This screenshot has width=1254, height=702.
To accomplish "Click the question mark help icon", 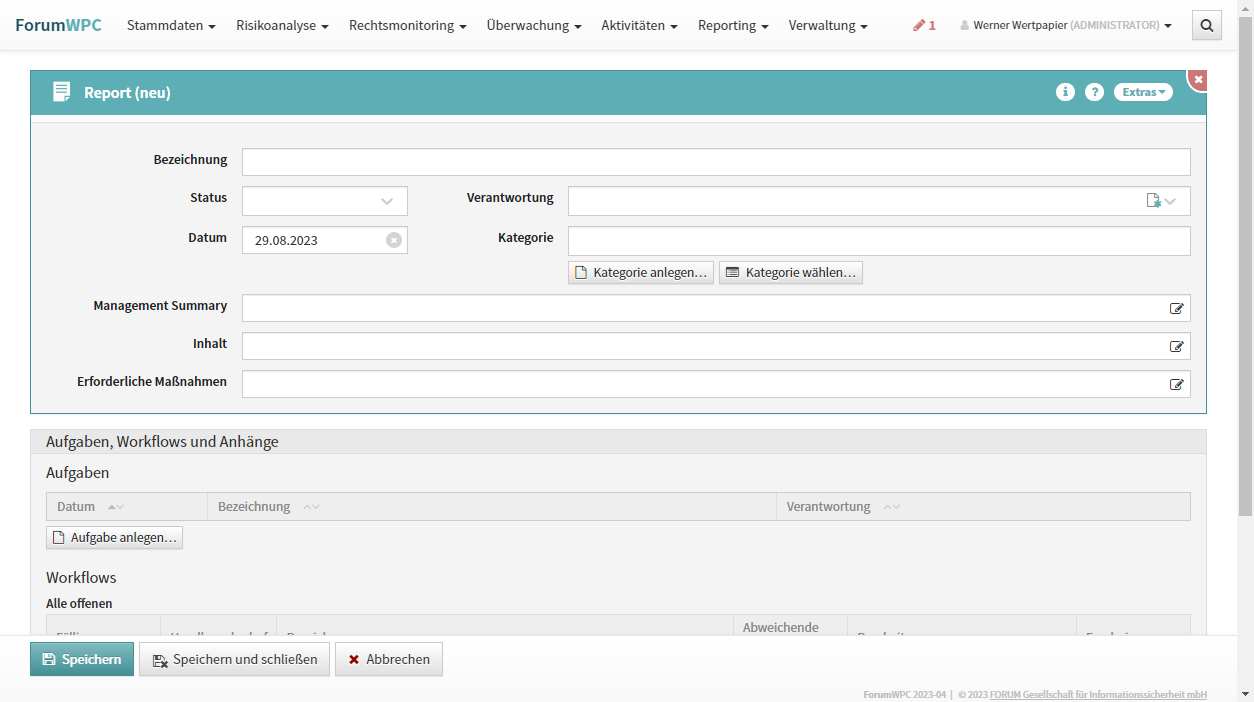I will [1094, 92].
